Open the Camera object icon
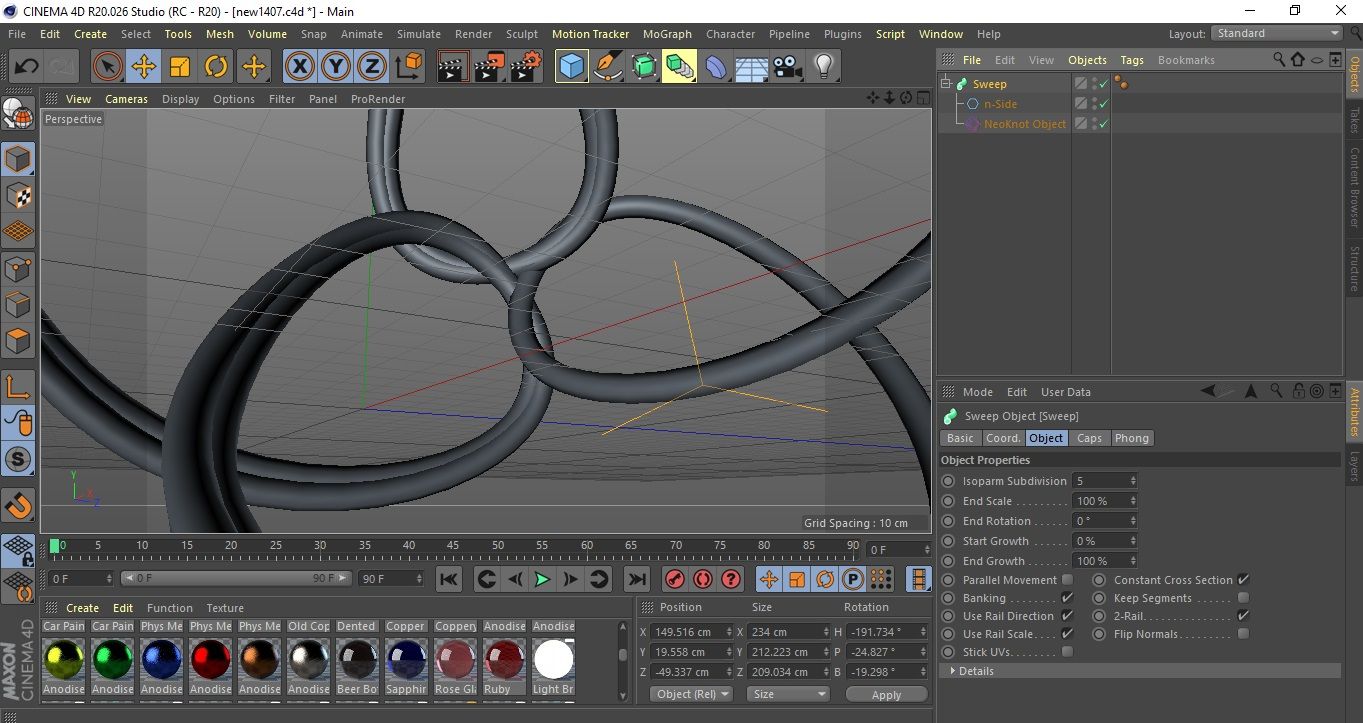 pos(788,67)
